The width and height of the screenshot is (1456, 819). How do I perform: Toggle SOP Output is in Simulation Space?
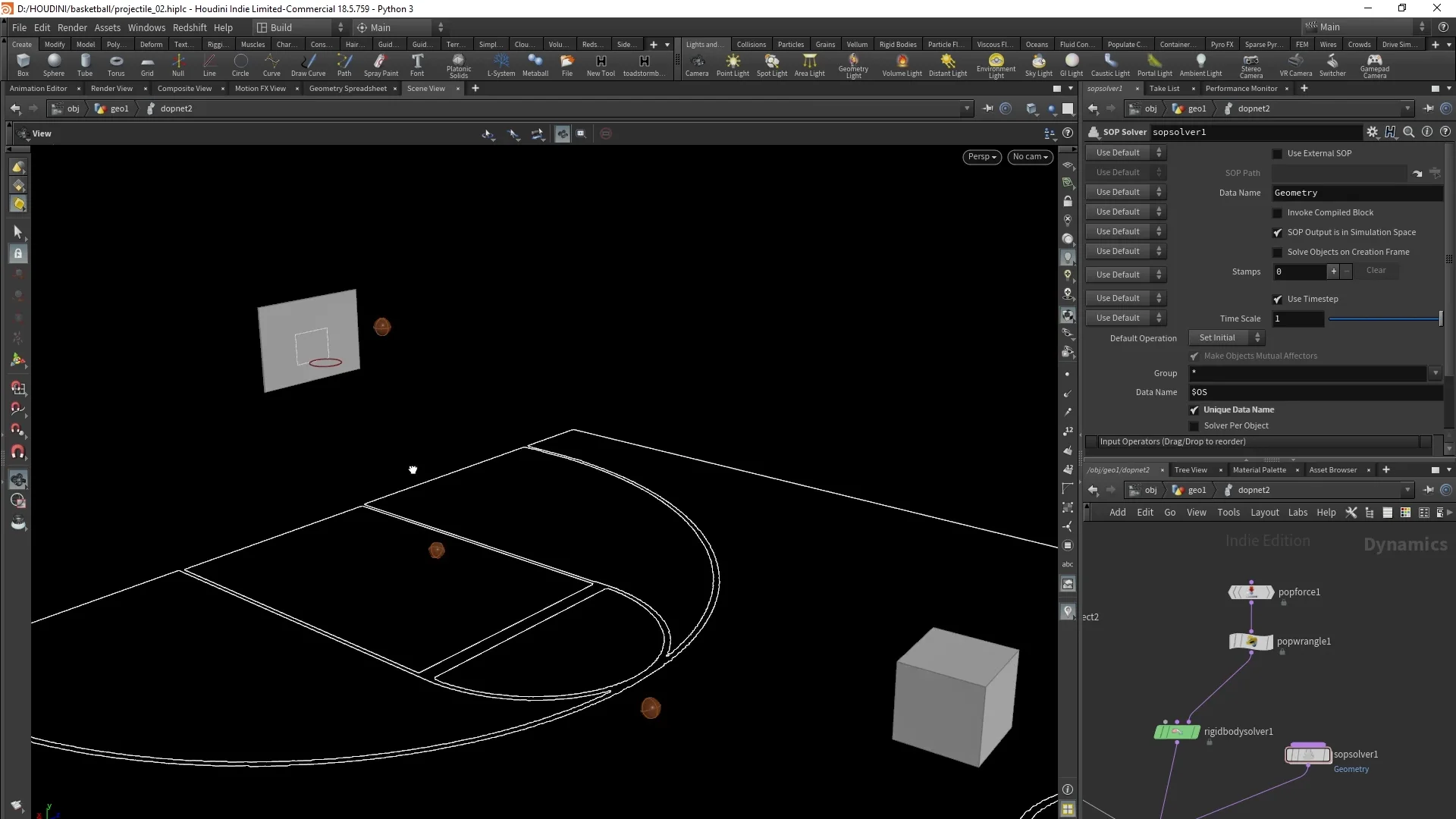pyautogui.click(x=1278, y=233)
